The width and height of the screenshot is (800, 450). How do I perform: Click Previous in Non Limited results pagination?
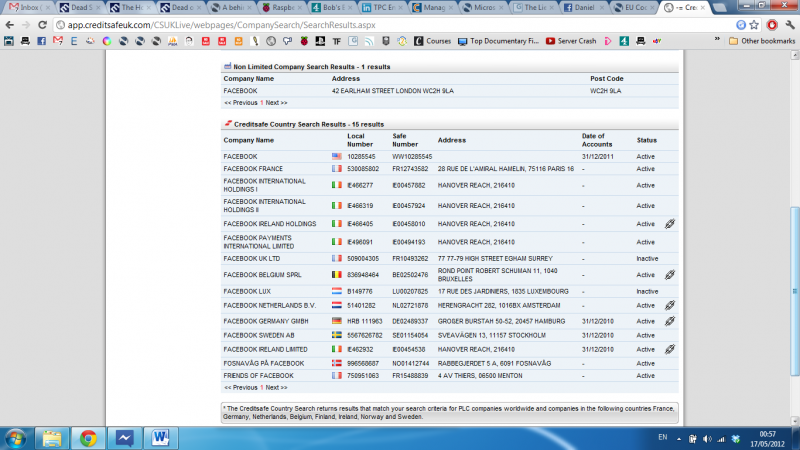[241, 103]
